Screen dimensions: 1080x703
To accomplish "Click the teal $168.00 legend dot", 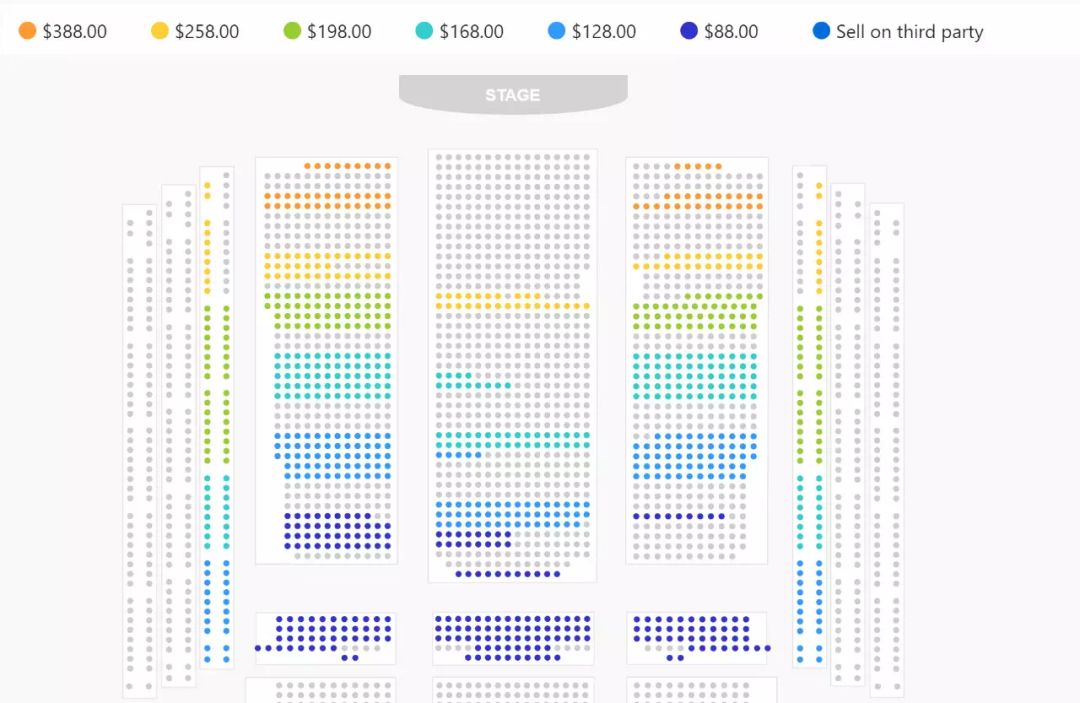I will click(424, 31).
